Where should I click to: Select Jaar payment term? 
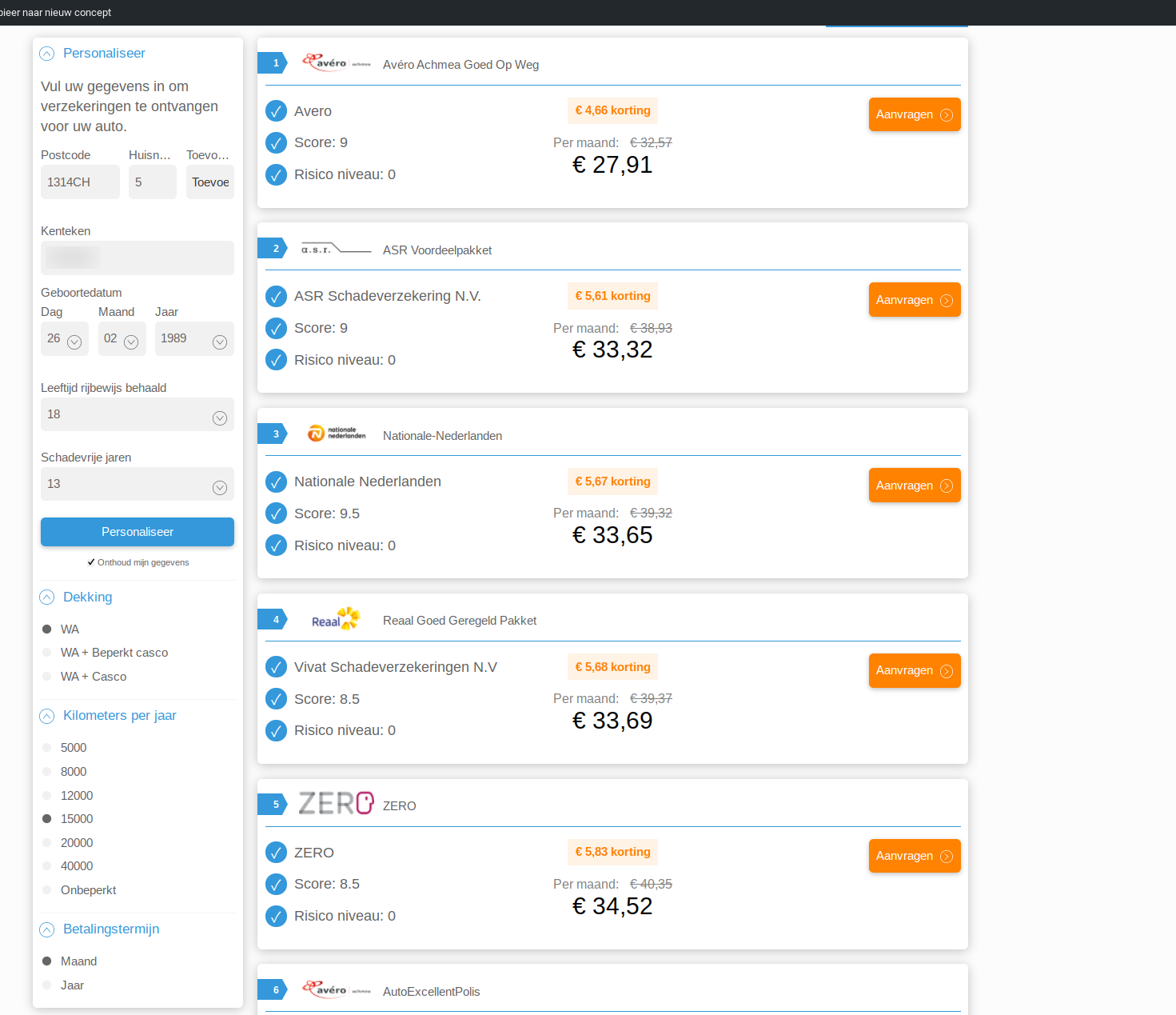pyautogui.click(x=47, y=985)
